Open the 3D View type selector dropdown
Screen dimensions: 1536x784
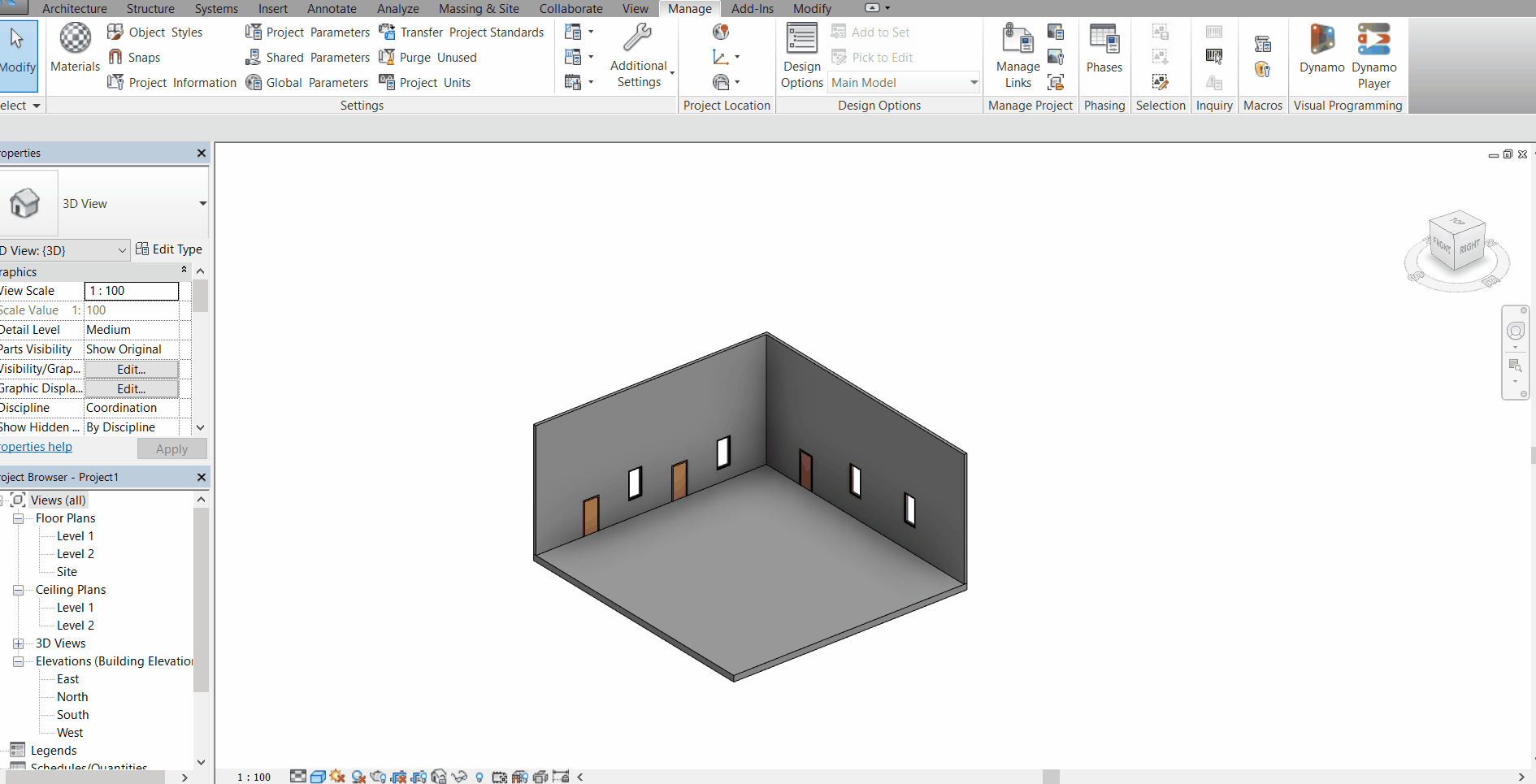[202, 204]
